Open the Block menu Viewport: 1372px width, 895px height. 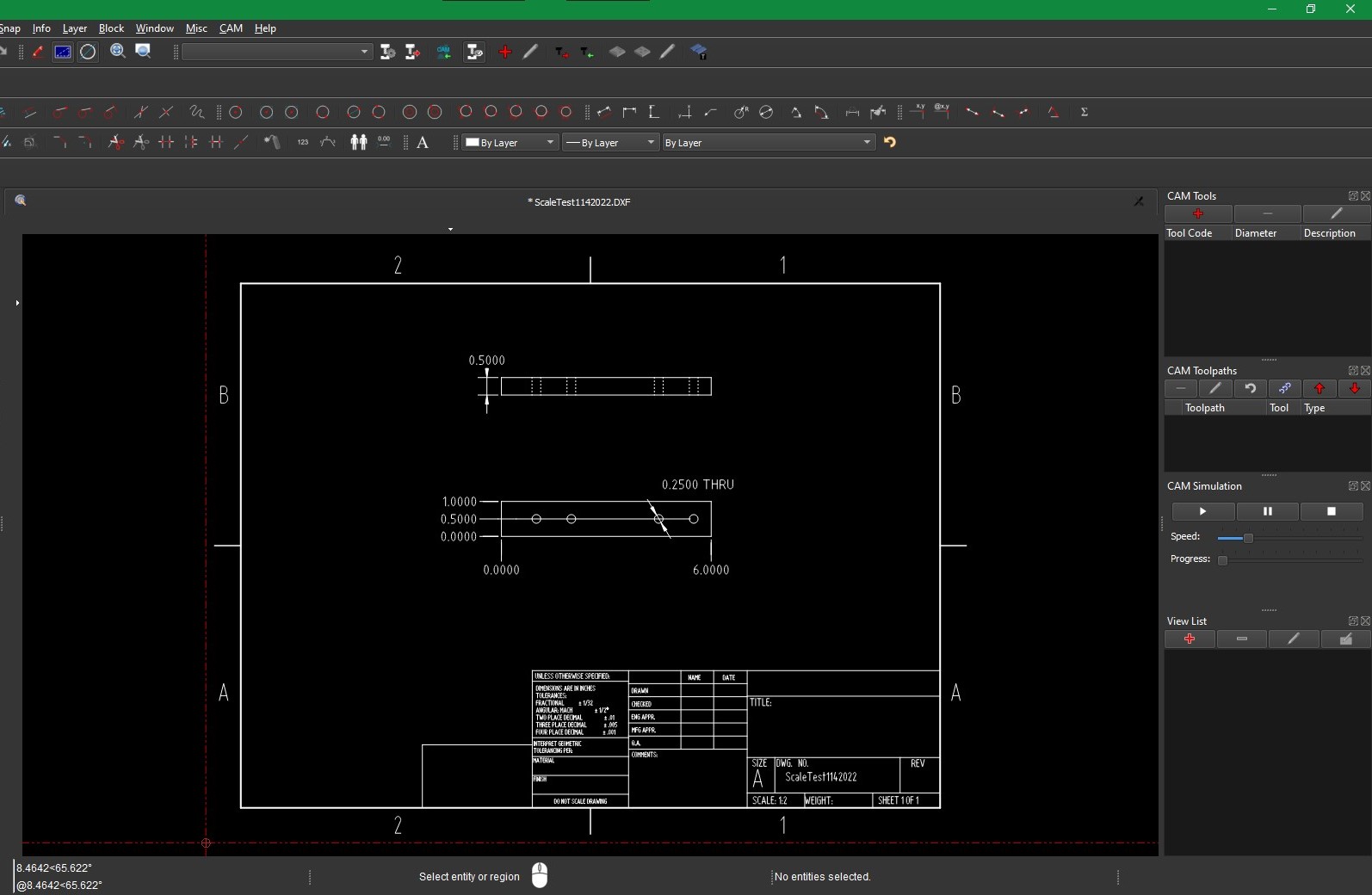pyautogui.click(x=111, y=28)
